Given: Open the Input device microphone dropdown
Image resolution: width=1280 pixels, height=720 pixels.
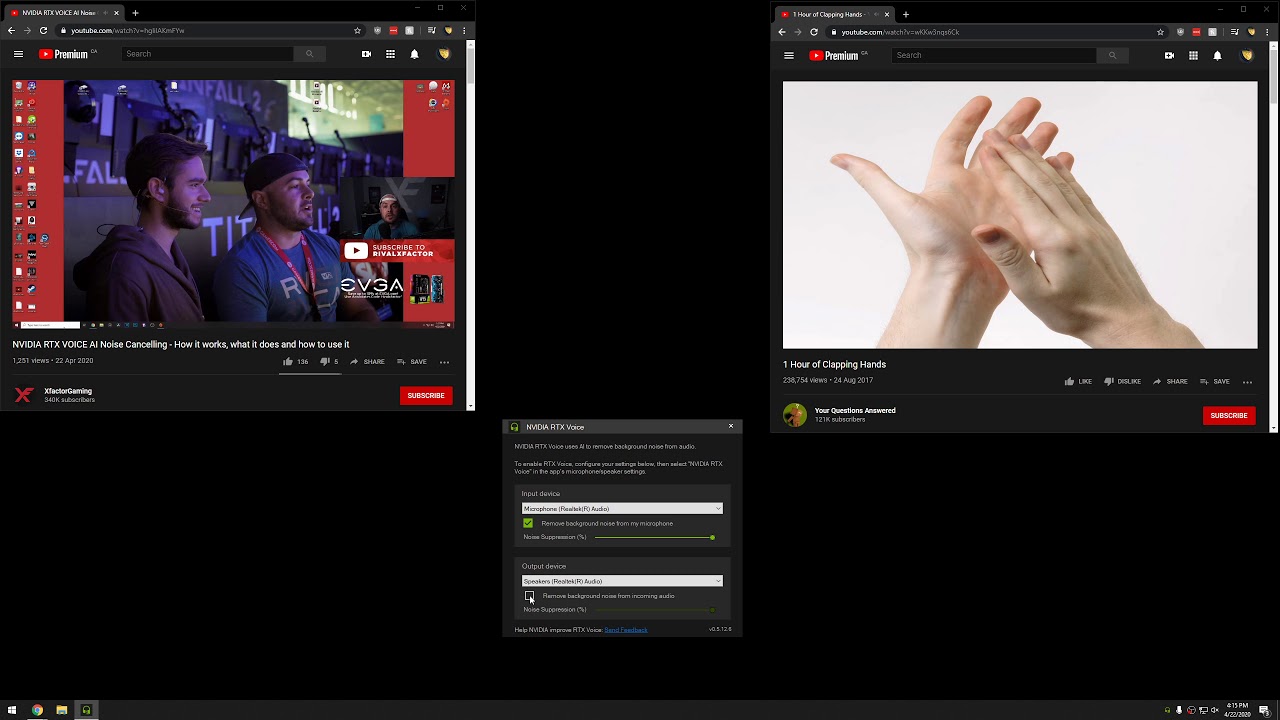Looking at the screenshot, I should (622, 509).
